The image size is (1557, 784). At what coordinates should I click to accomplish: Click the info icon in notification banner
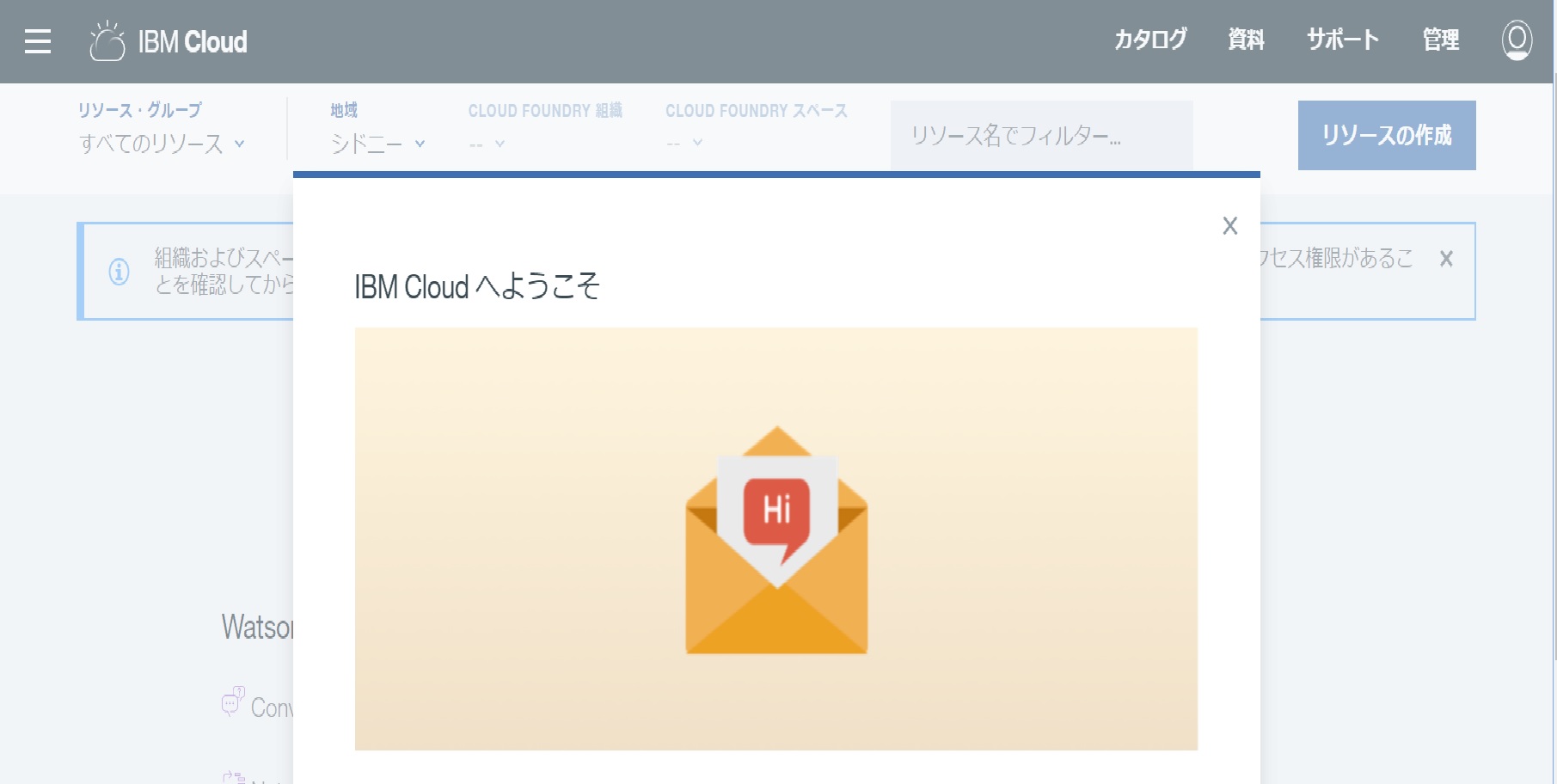click(120, 272)
